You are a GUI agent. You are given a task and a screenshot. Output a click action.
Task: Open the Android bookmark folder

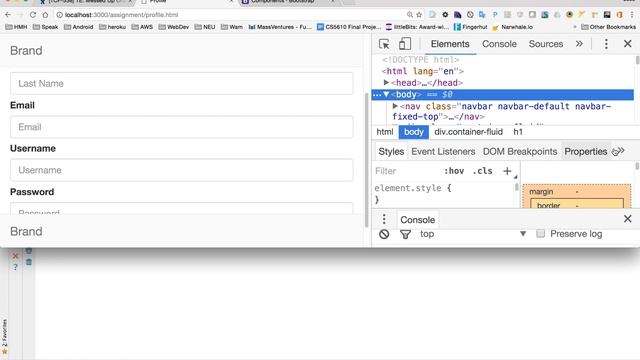coord(79,27)
